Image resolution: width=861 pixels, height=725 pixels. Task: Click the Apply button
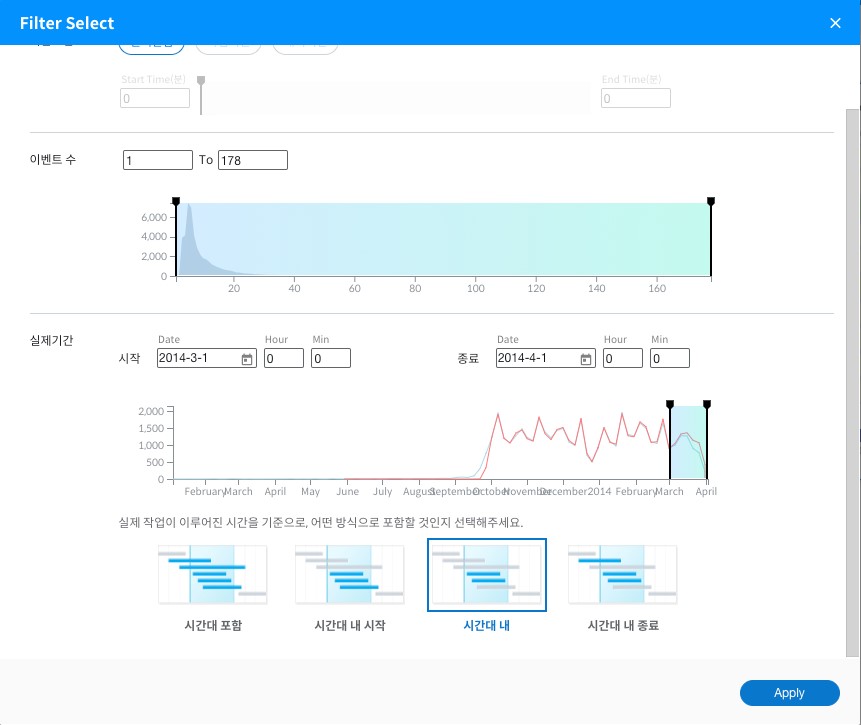pos(789,693)
